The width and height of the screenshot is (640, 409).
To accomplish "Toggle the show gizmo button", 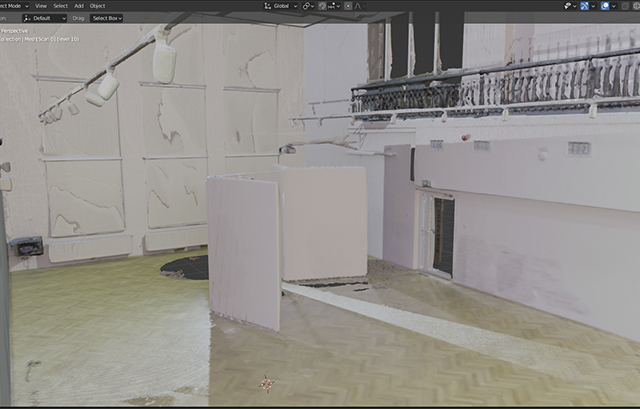I will click(x=584, y=5).
